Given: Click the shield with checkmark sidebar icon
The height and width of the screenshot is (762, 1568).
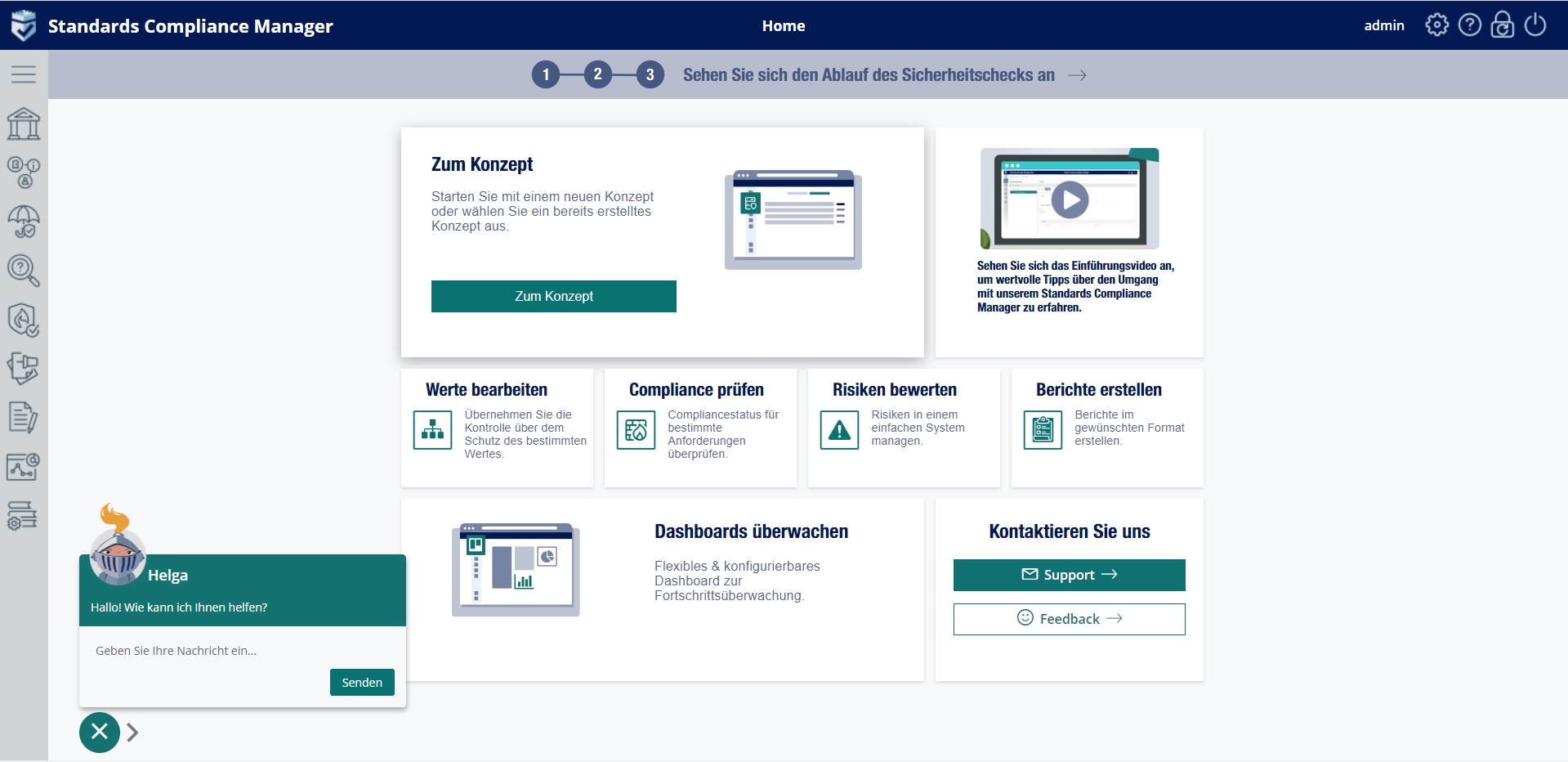Looking at the screenshot, I should click(24, 320).
